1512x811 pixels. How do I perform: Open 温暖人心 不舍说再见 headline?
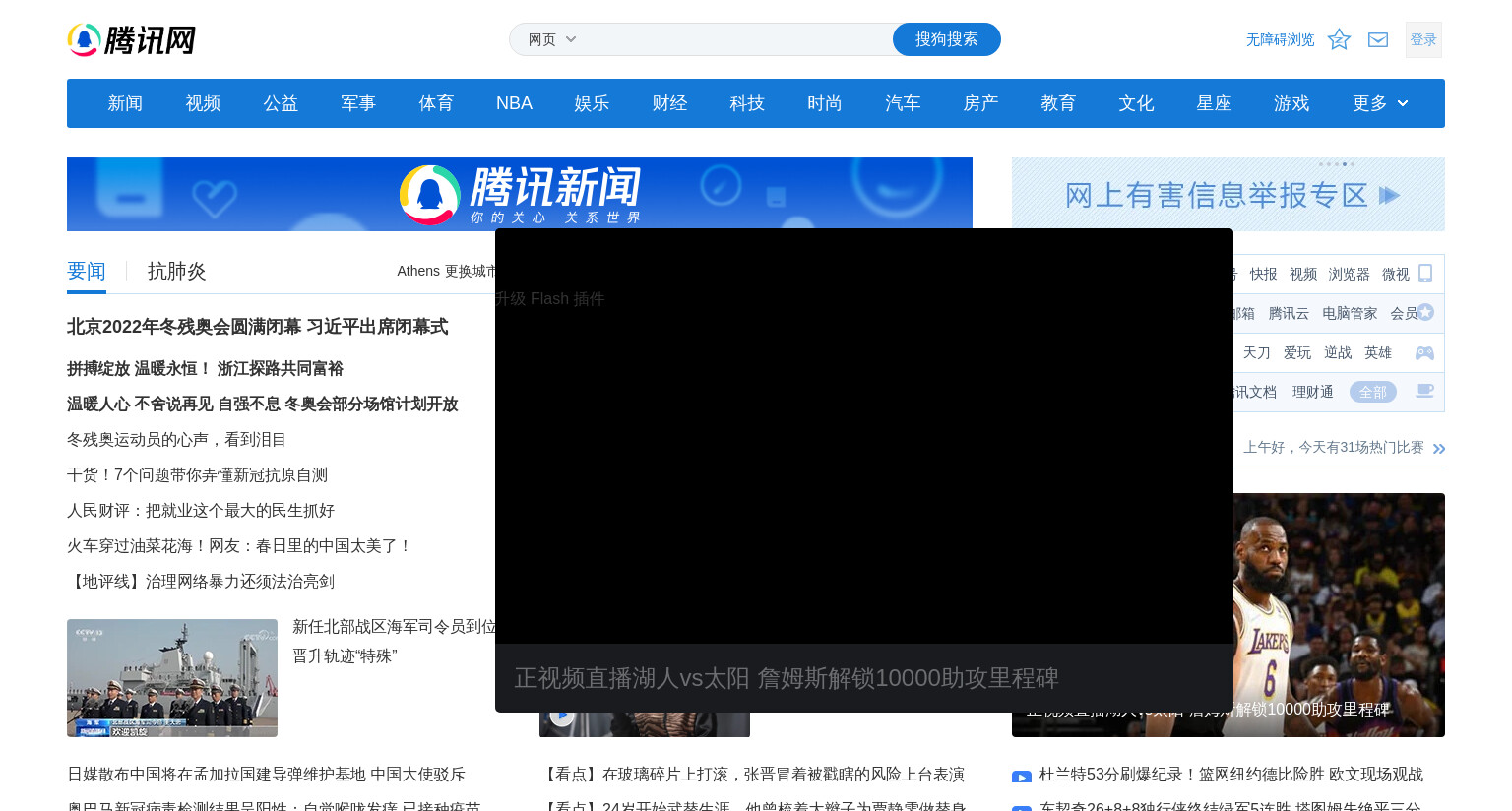coord(263,405)
